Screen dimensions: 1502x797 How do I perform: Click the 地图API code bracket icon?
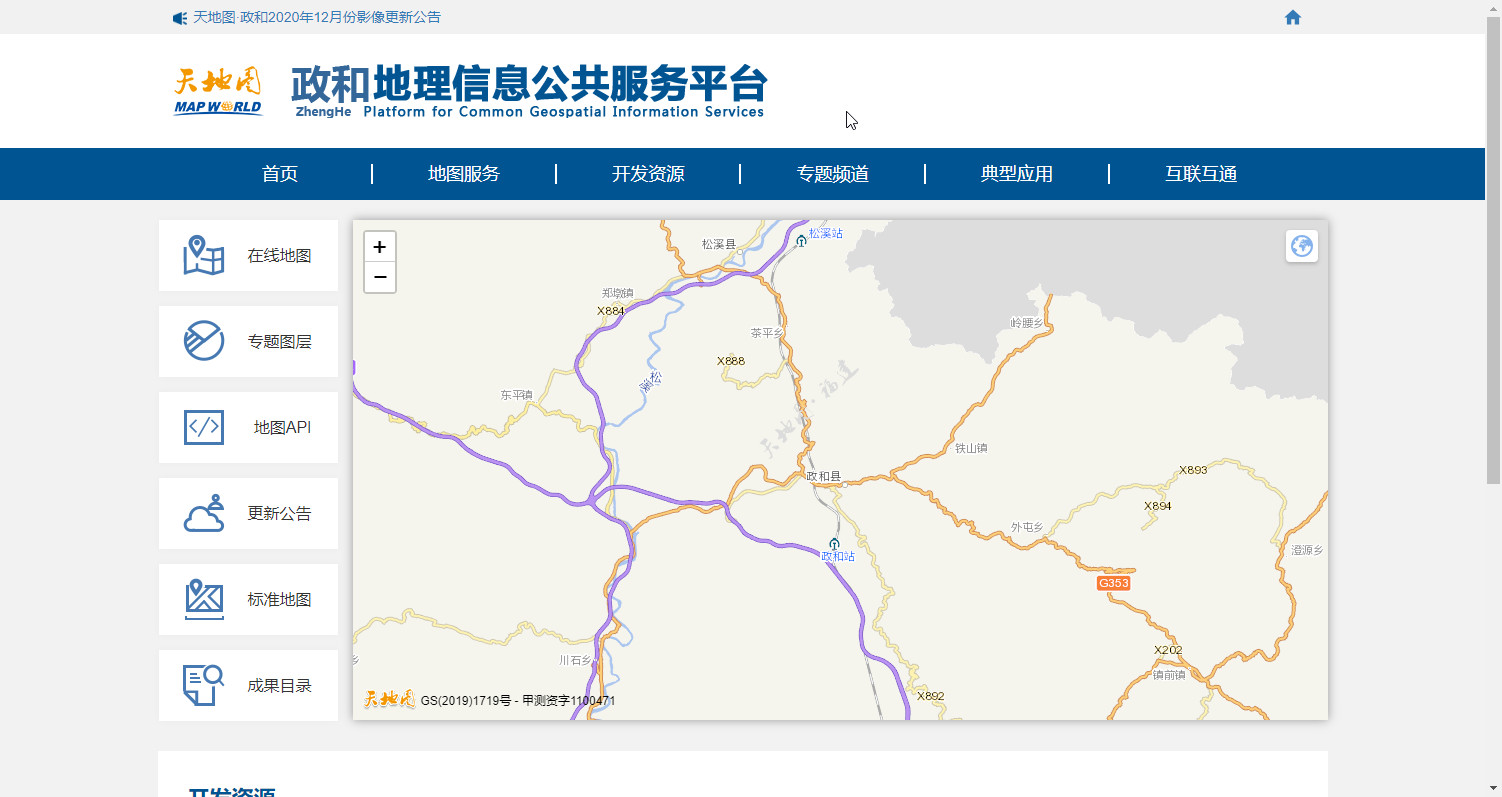click(204, 427)
